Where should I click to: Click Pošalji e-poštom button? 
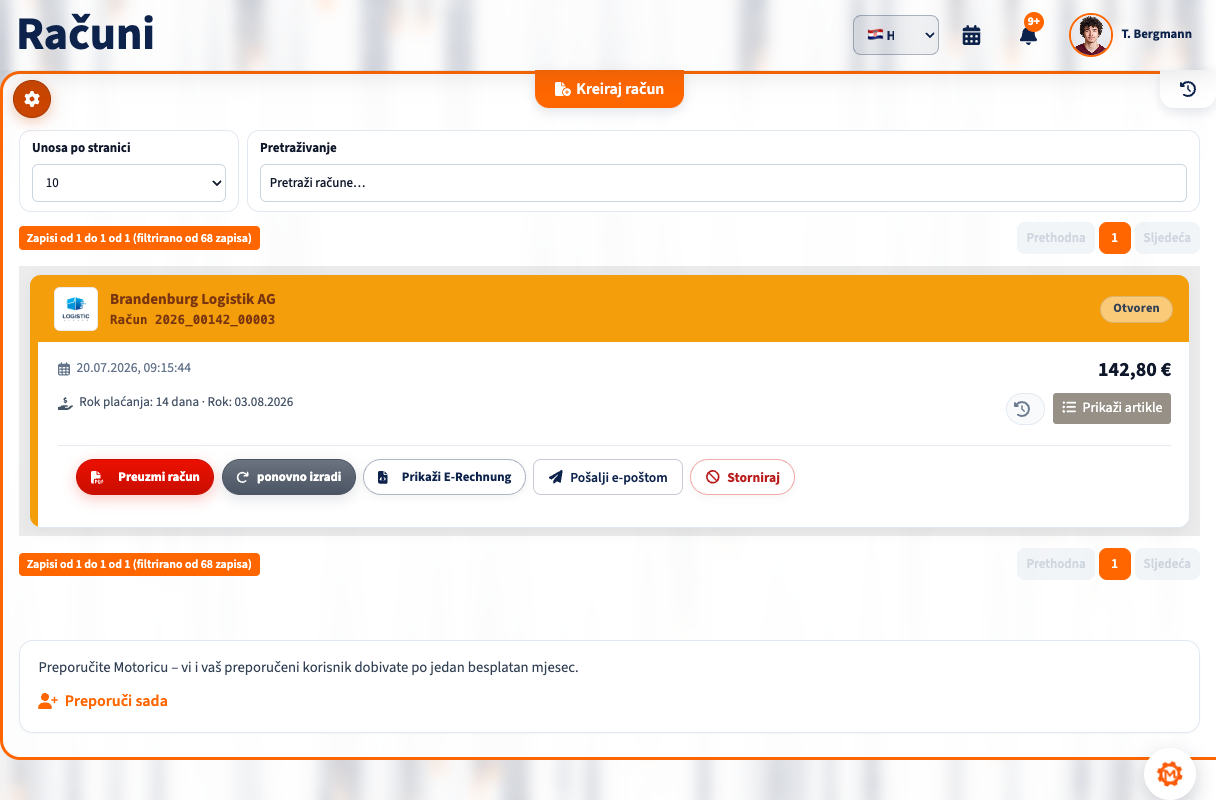608,477
